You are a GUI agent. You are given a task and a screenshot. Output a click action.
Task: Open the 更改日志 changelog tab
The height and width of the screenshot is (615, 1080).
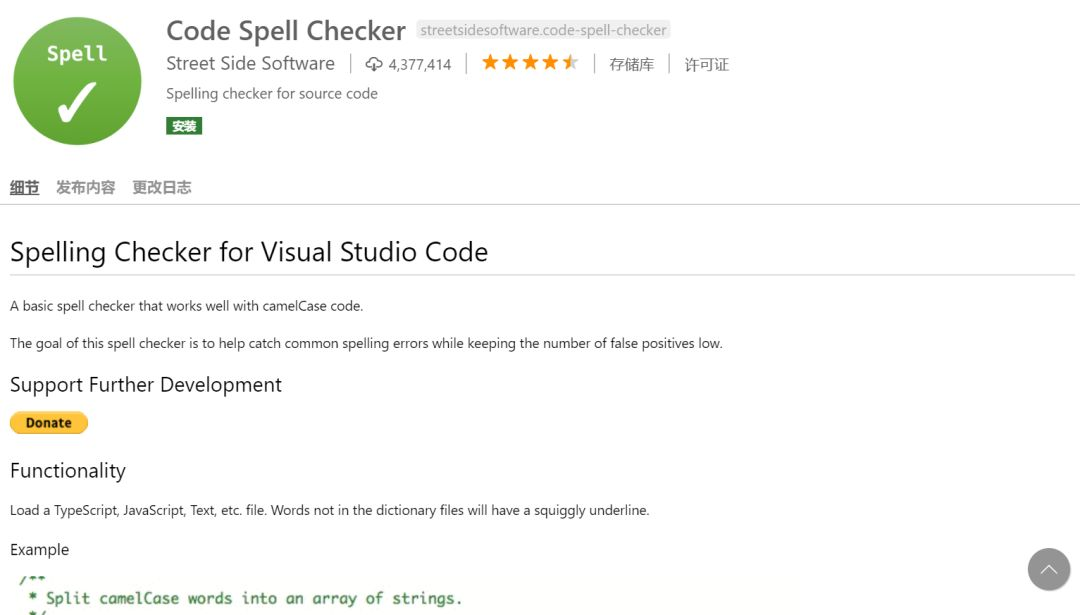click(x=162, y=187)
